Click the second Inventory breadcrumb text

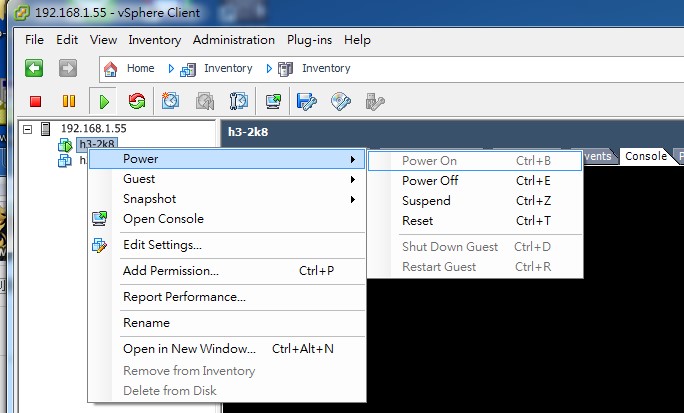pyautogui.click(x=326, y=68)
